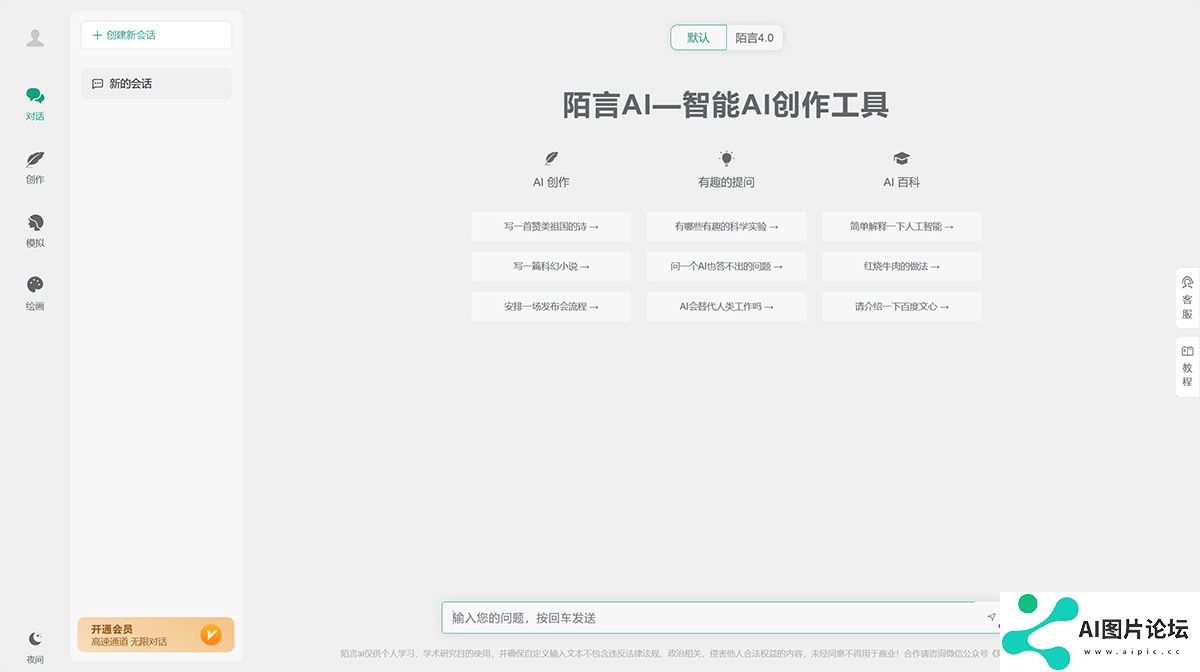Click the AI 百科 graduation cap icon
This screenshot has width=1200, height=672.
(x=902, y=158)
